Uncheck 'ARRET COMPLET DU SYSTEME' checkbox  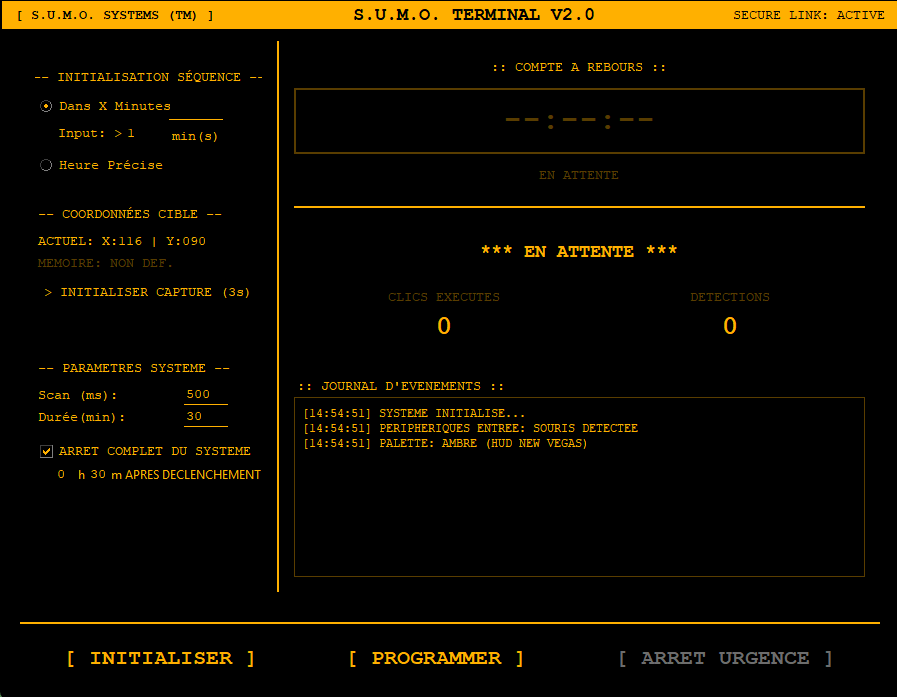[46, 451]
